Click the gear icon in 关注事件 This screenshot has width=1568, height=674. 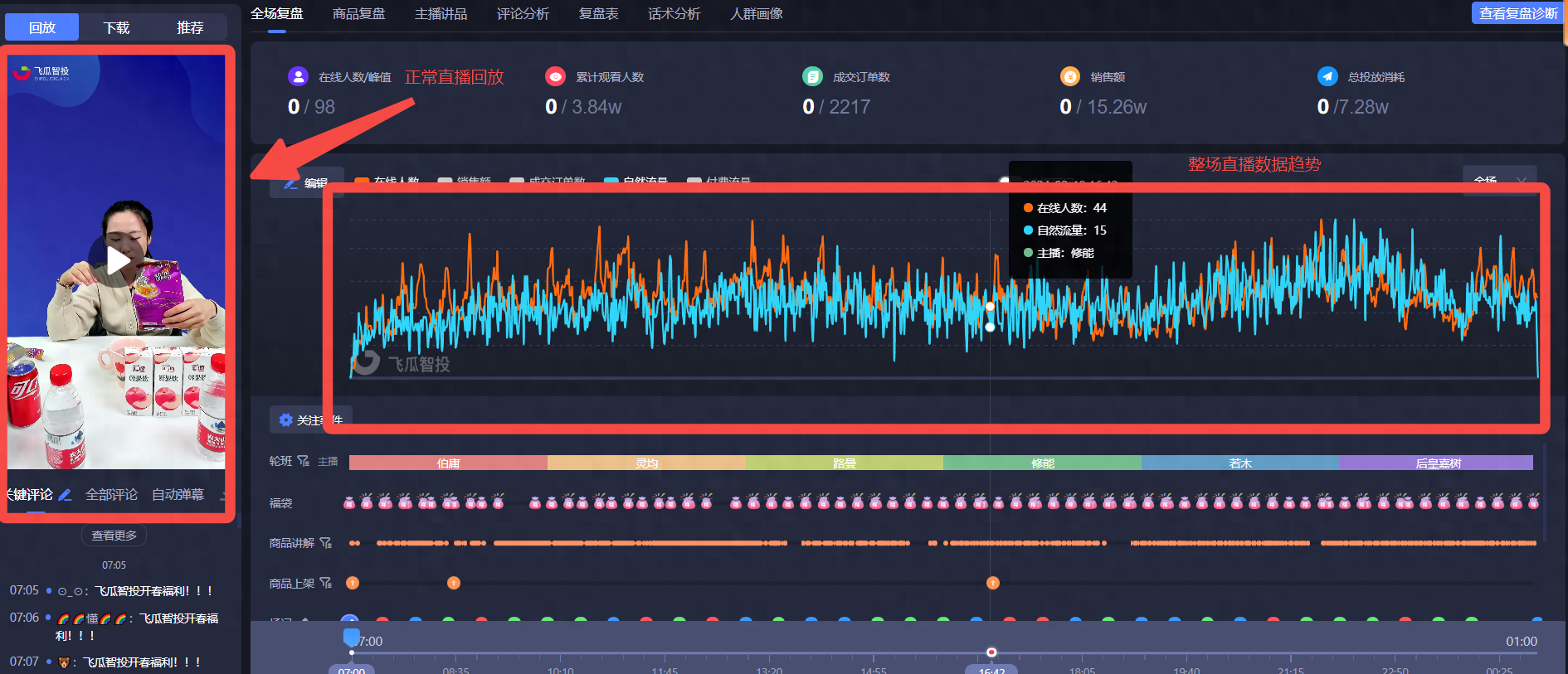[285, 420]
